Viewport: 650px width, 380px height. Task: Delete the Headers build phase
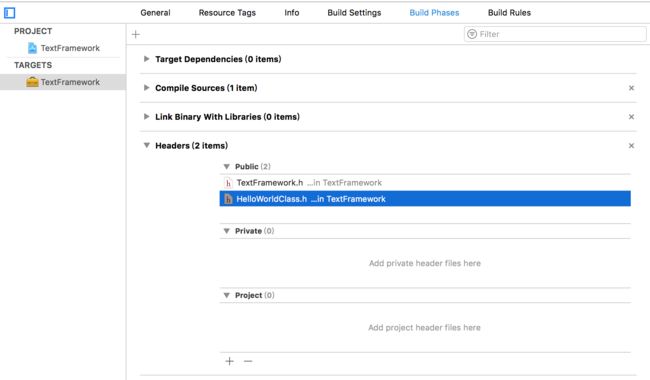631,145
